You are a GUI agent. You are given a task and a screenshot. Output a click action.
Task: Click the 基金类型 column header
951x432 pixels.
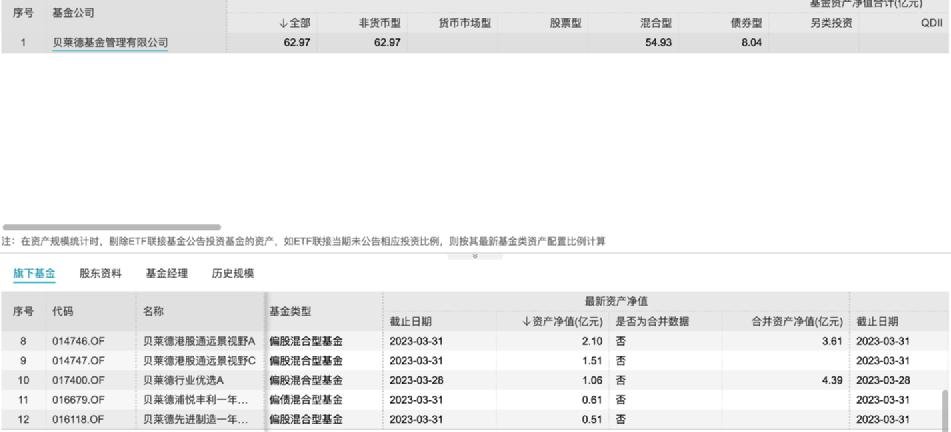click(290, 311)
